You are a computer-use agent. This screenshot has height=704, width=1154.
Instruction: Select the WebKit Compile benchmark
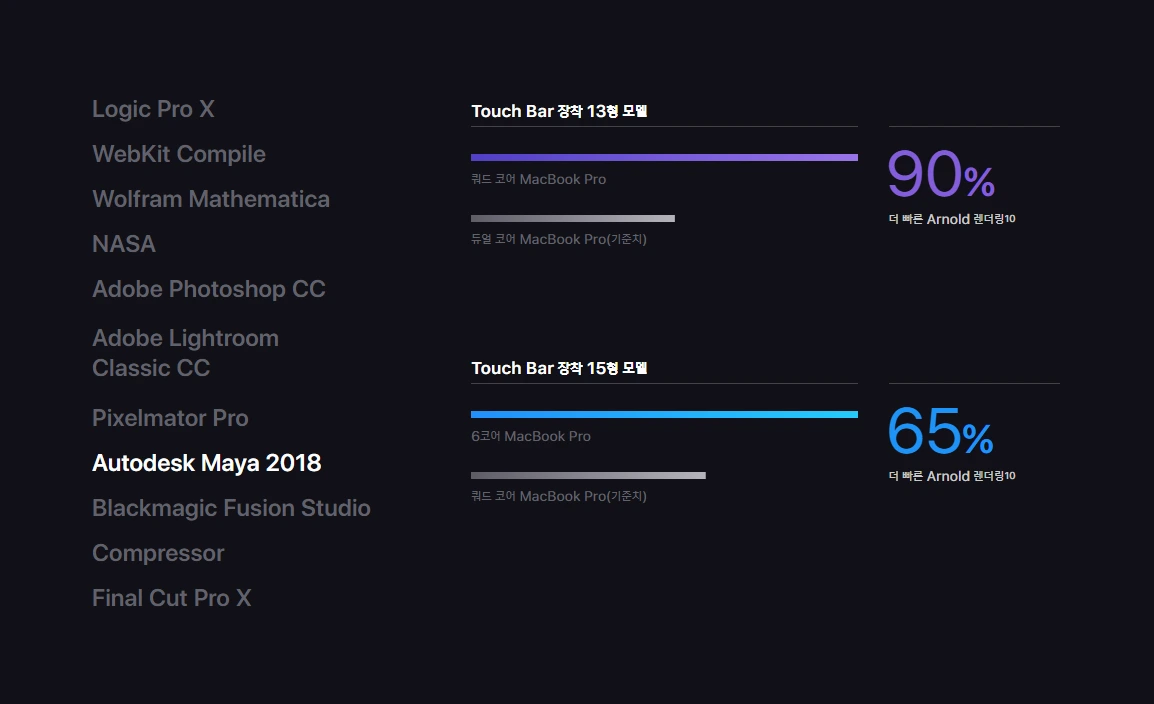click(x=179, y=154)
